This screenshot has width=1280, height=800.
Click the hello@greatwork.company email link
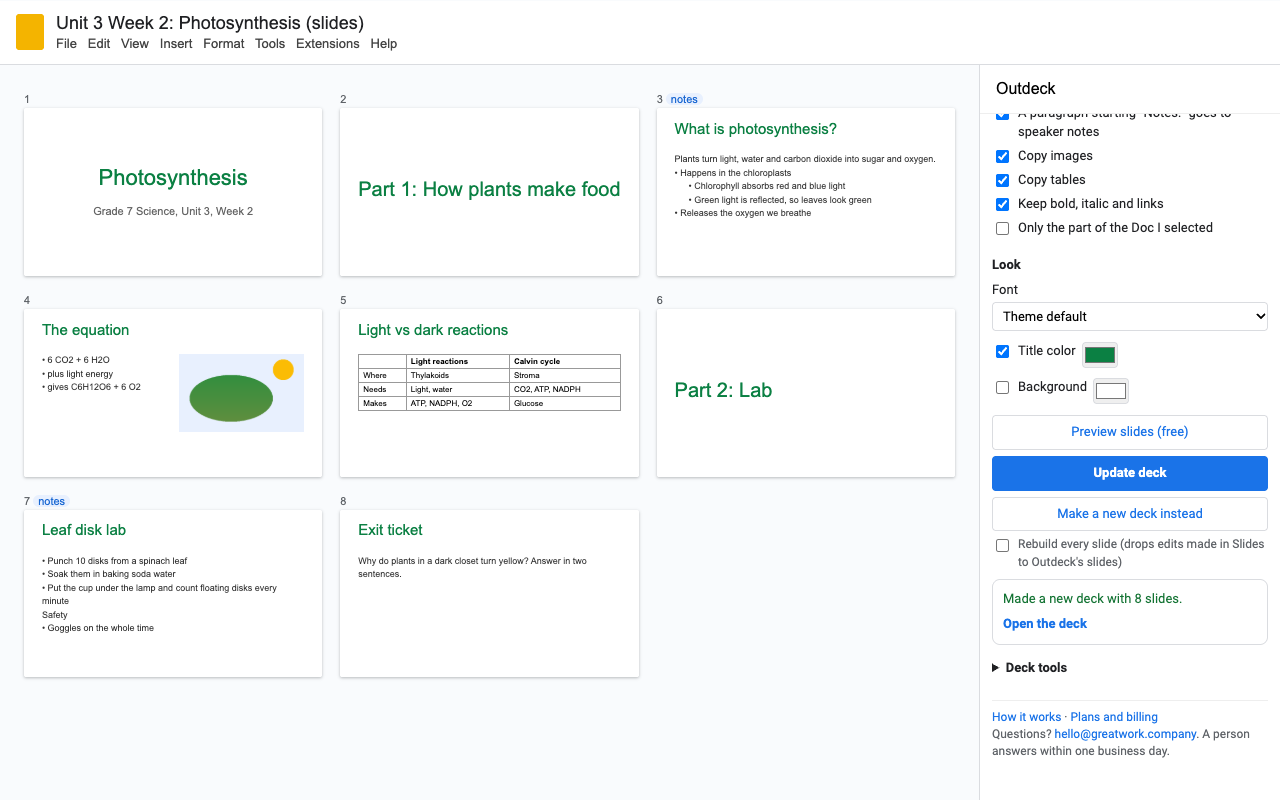(x=1125, y=734)
